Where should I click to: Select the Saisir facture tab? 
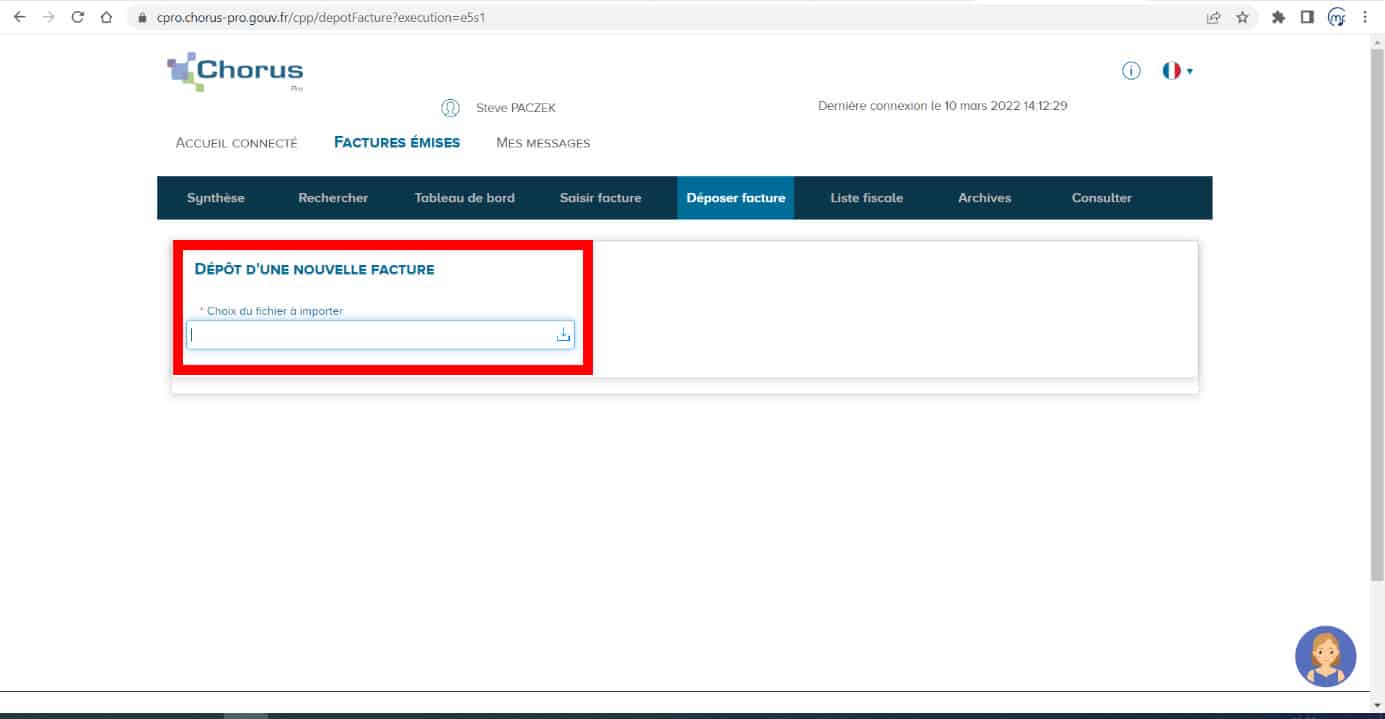pos(600,198)
